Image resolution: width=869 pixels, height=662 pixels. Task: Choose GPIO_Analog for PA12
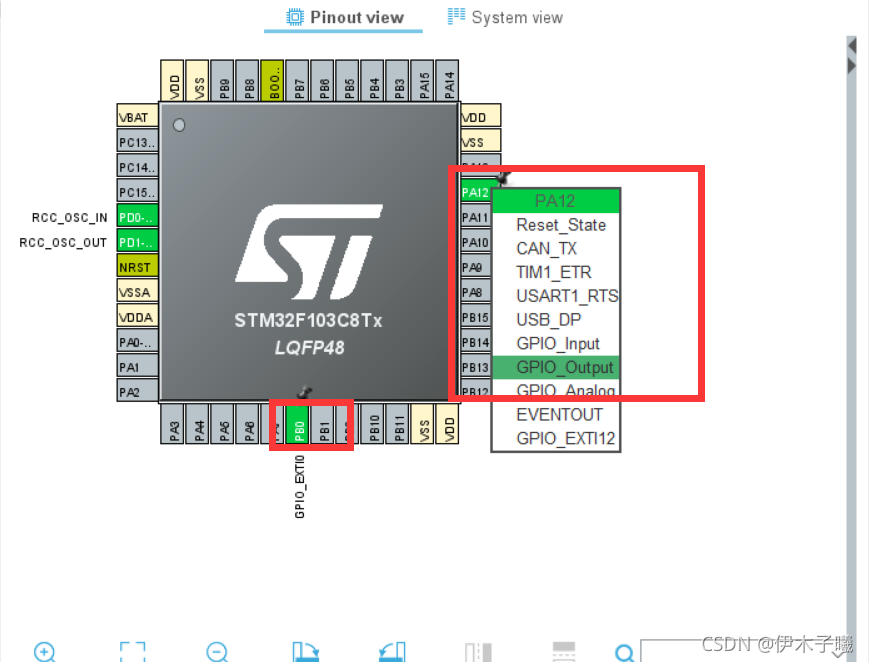(x=556, y=391)
